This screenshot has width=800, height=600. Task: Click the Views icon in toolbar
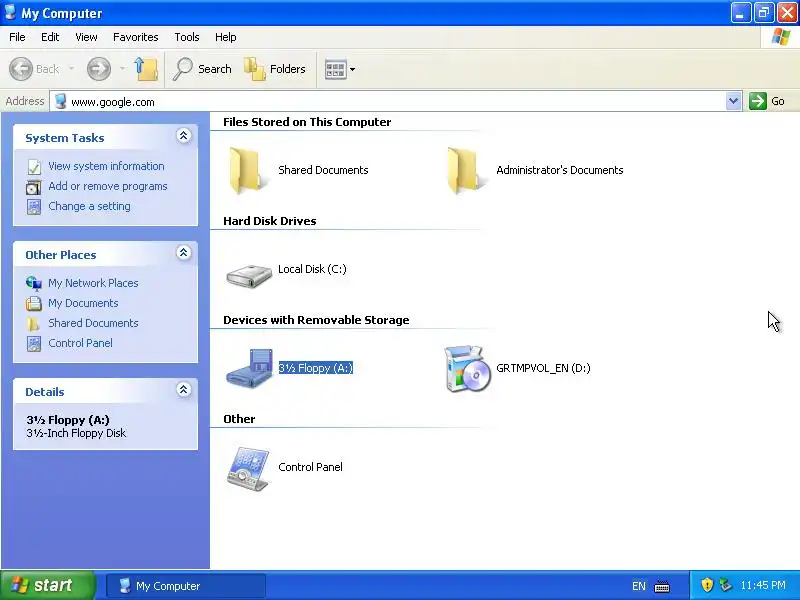336,69
